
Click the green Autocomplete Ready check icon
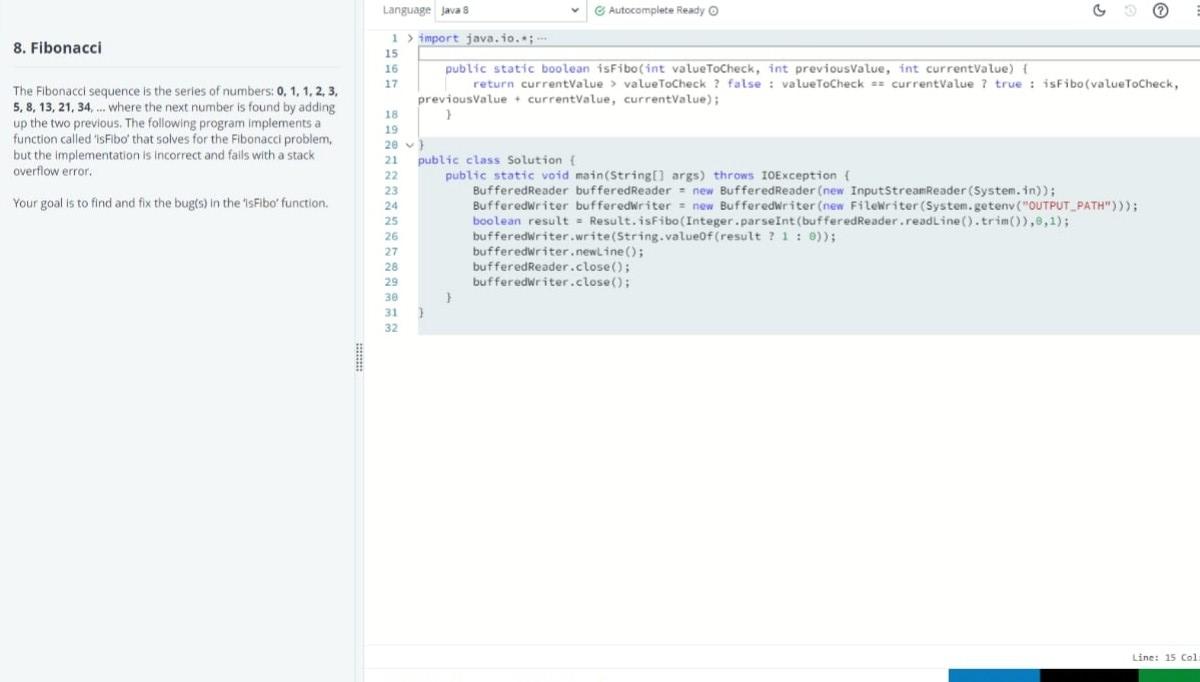(x=599, y=10)
